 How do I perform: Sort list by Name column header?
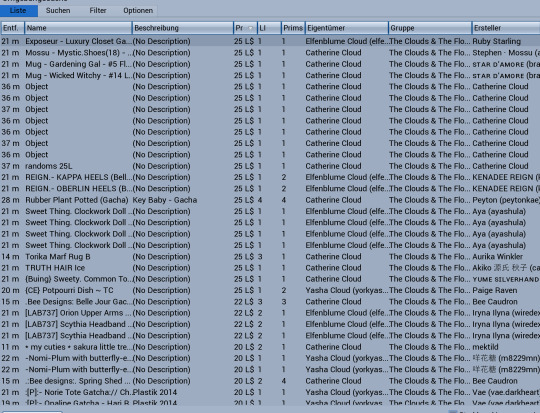pyautogui.click(x=78, y=28)
